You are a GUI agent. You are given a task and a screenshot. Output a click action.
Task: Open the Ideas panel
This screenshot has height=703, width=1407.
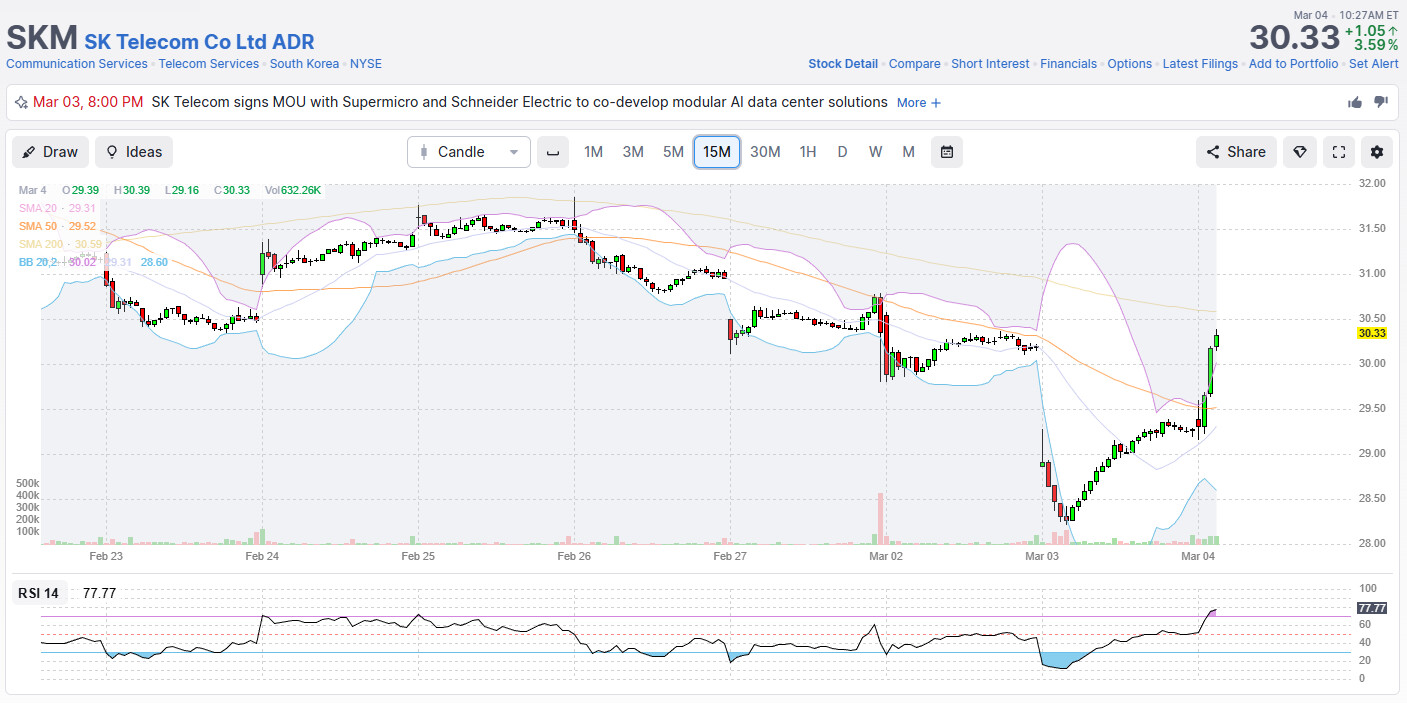(x=134, y=152)
